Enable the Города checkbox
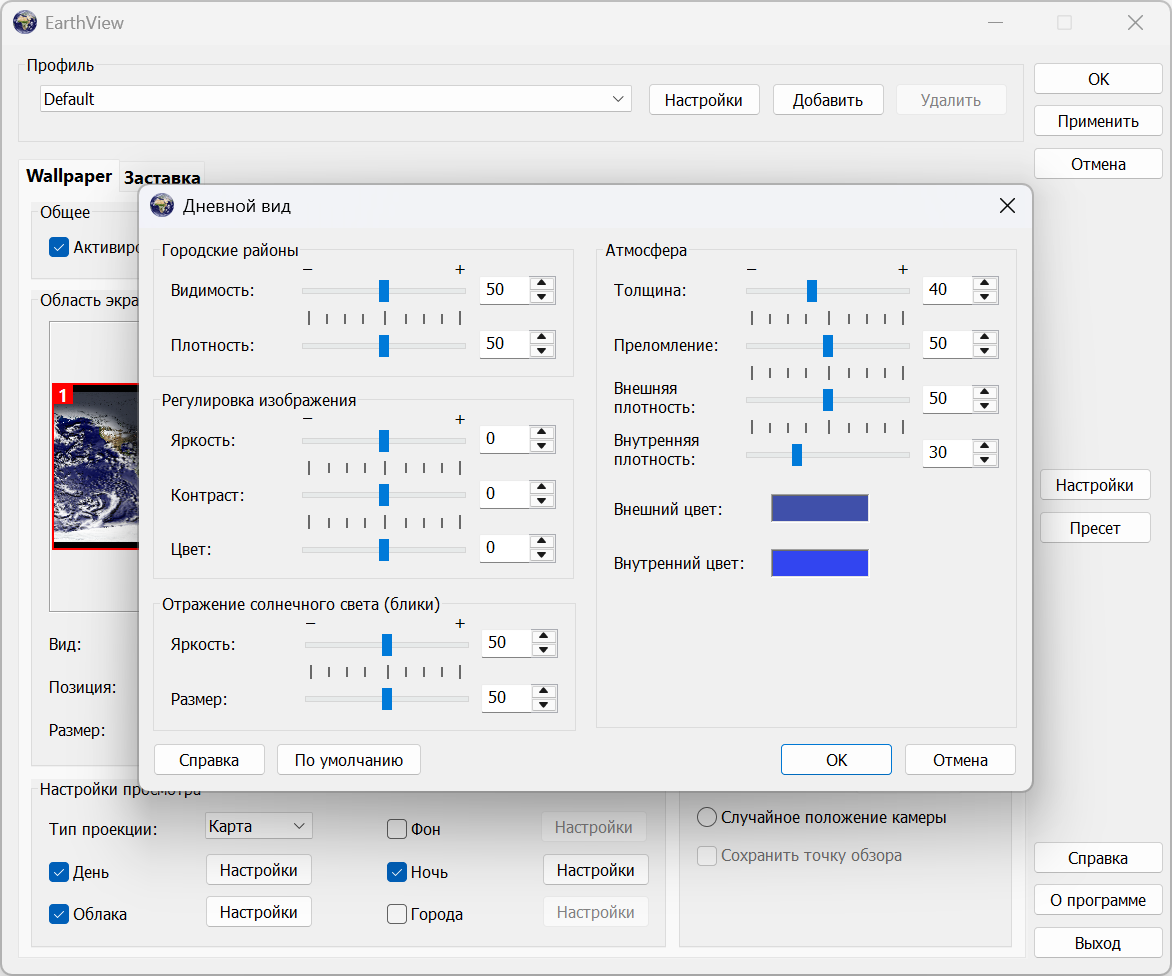Viewport: 1172px width, 976px height. 397,914
